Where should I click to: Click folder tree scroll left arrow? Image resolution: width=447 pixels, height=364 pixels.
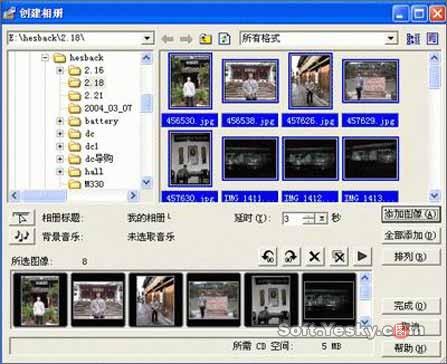(x=14, y=196)
